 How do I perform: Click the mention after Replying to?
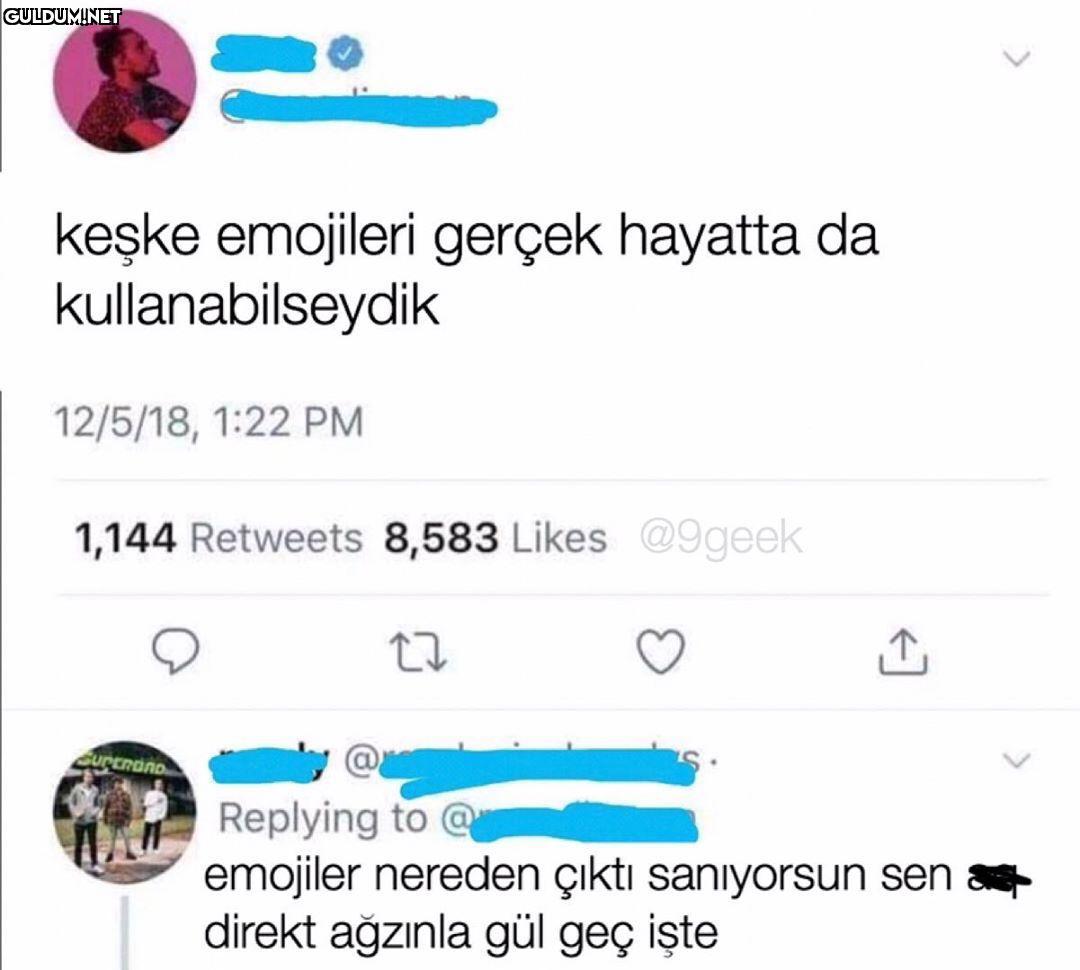(x=569, y=821)
